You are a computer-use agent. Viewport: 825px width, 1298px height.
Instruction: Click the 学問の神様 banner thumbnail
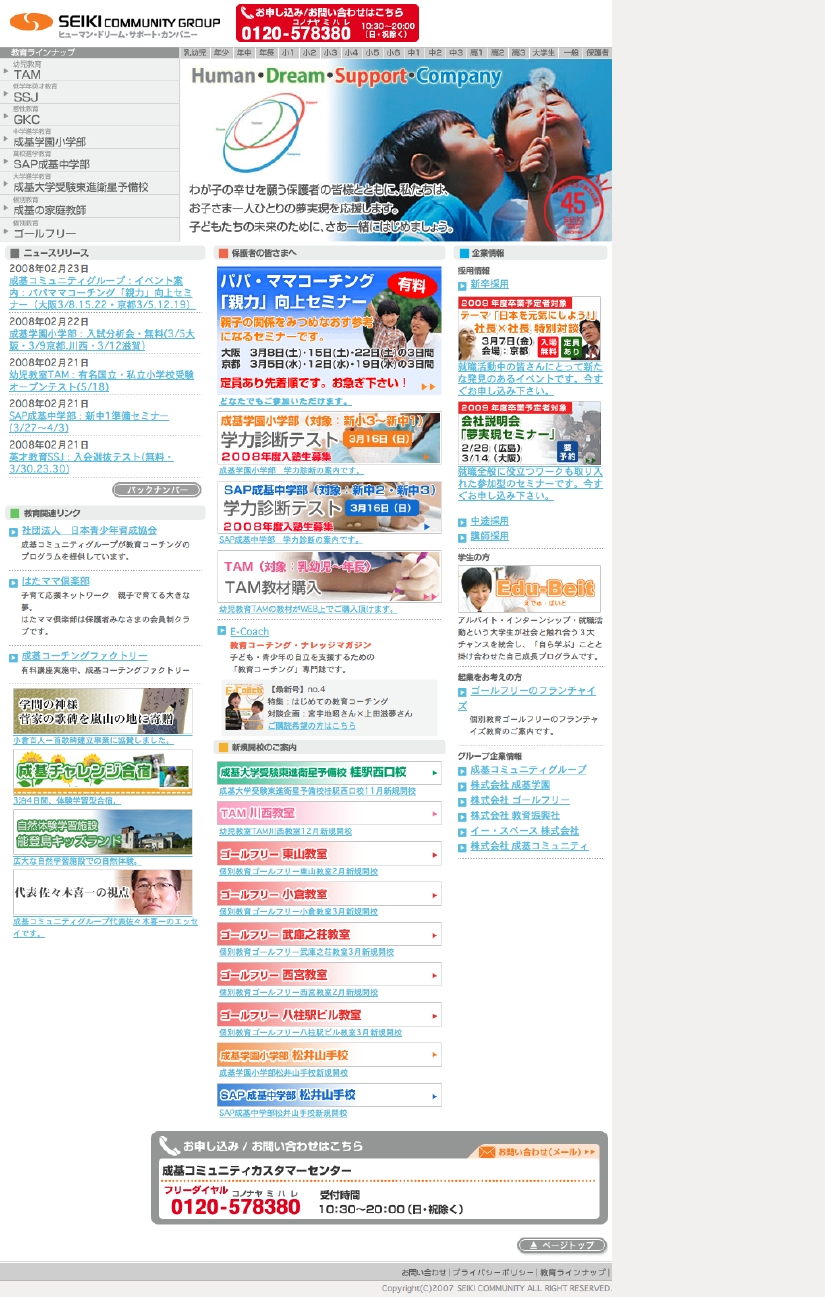[x=102, y=711]
